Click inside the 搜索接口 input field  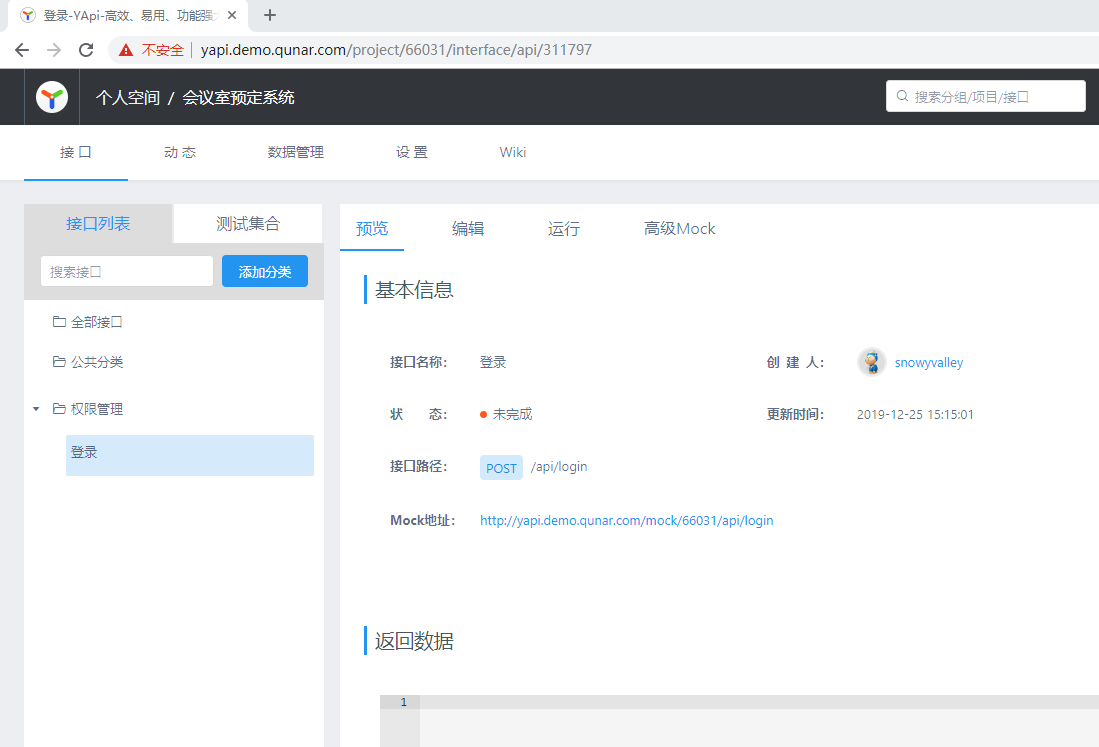[x=126, y=270]
